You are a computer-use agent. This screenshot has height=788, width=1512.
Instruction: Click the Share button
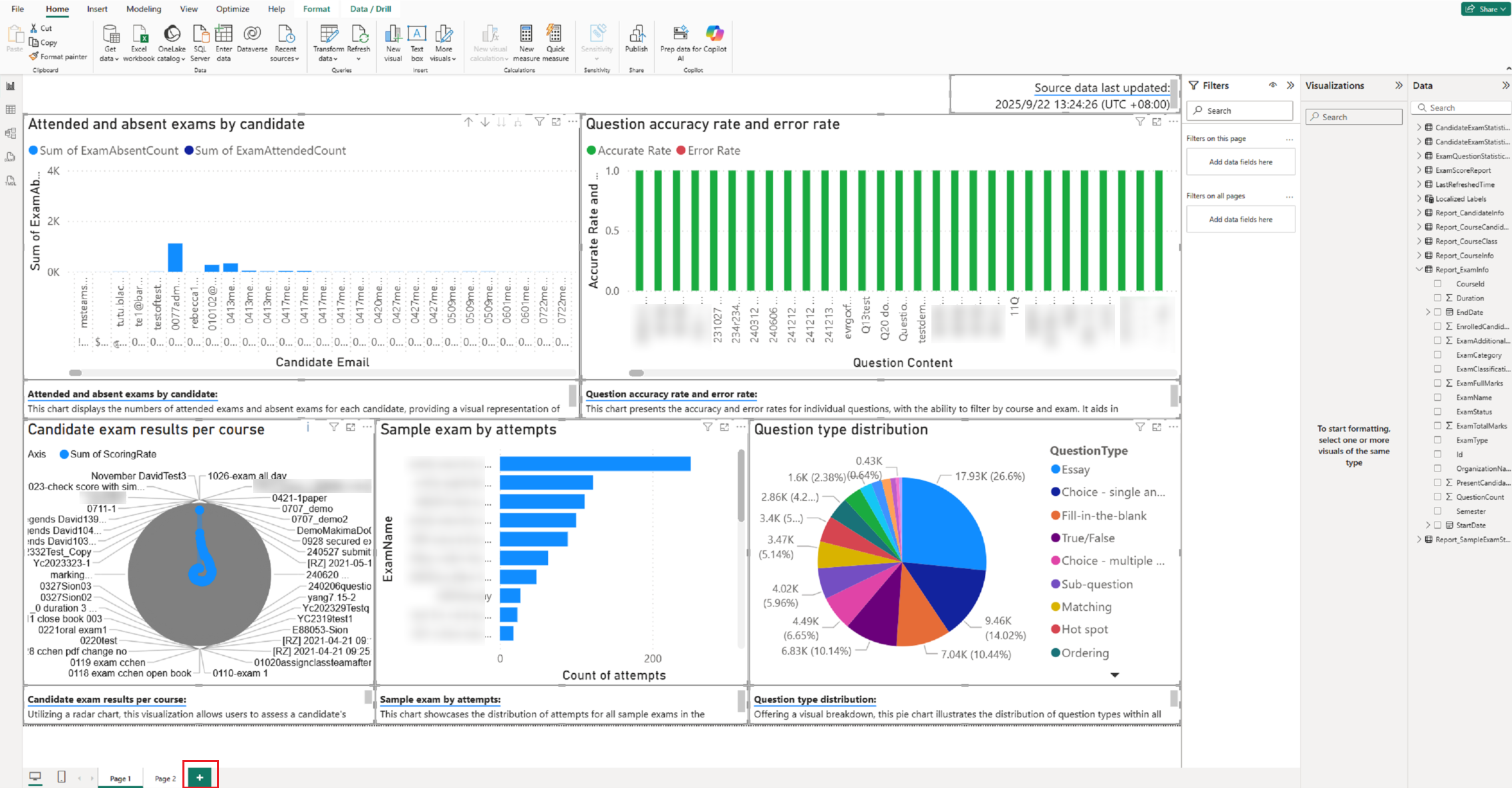coord(1485,9)
